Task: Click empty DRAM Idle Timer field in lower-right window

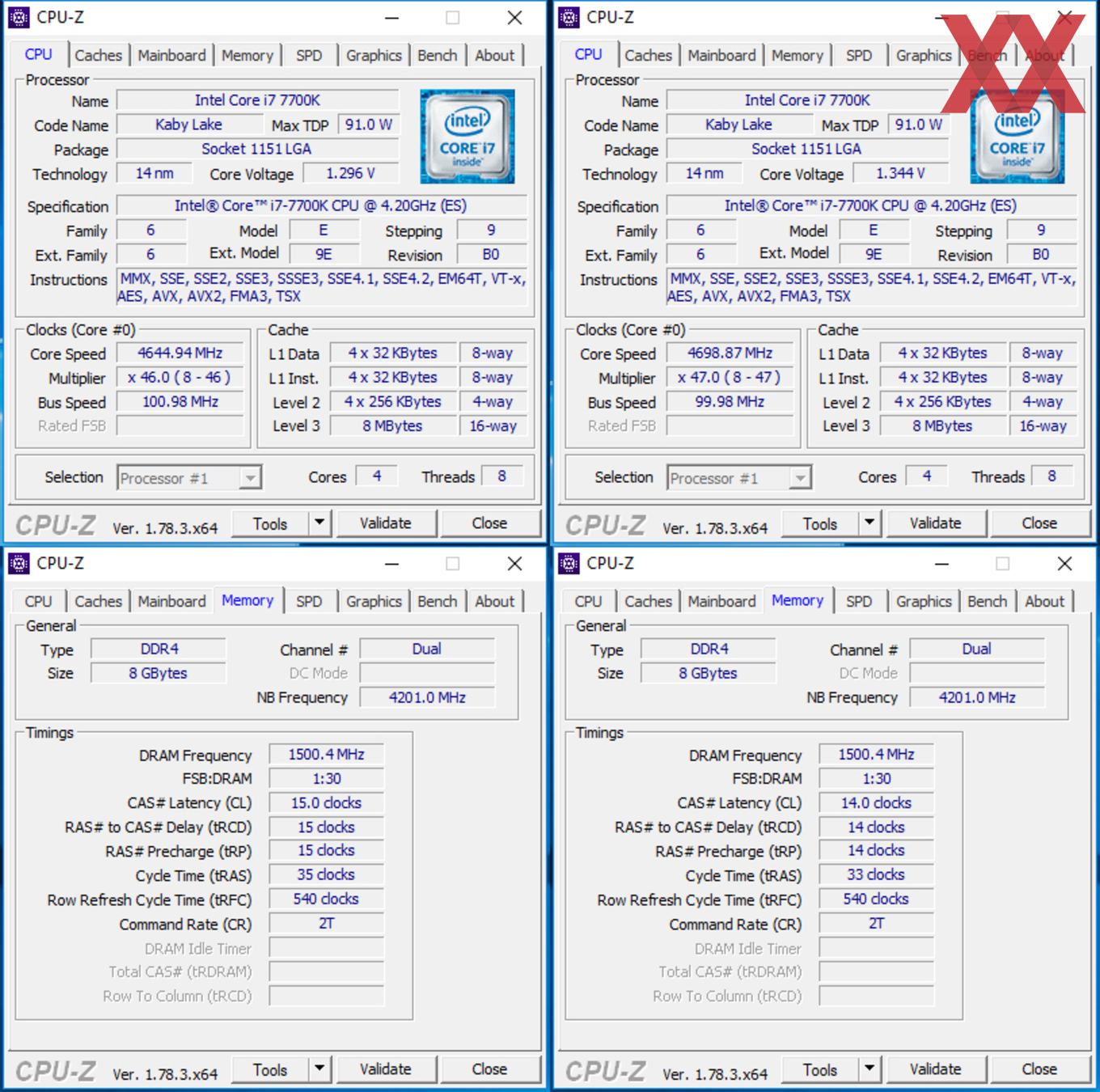Action: point(876,948)
